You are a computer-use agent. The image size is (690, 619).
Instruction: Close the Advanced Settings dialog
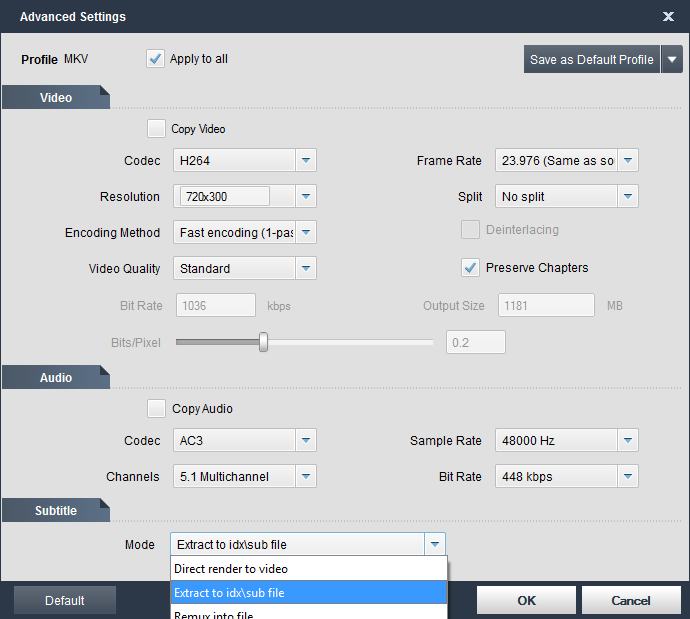668,17
